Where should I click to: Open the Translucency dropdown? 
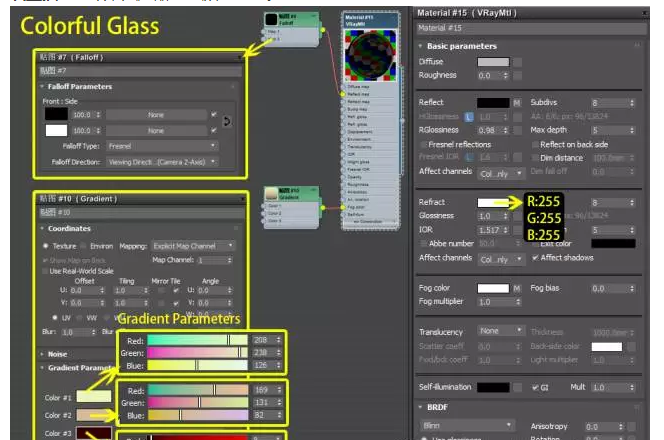(x=500, y=331)
